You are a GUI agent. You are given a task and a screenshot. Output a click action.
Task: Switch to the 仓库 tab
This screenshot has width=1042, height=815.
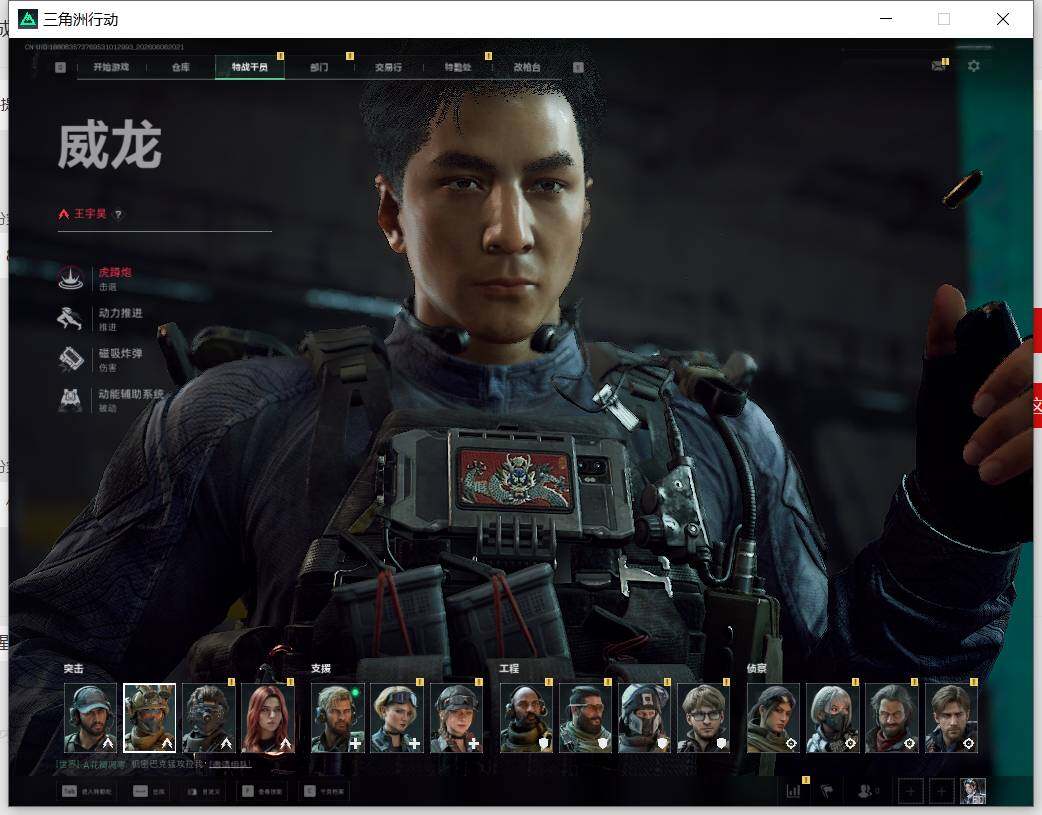tap(181, 67)
